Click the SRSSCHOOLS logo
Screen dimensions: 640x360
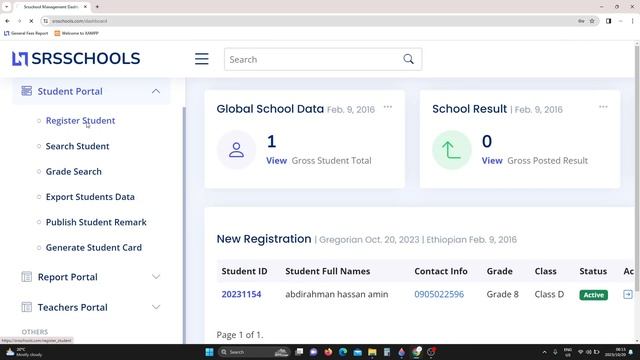pyautogui.click(x=76, y=59)
